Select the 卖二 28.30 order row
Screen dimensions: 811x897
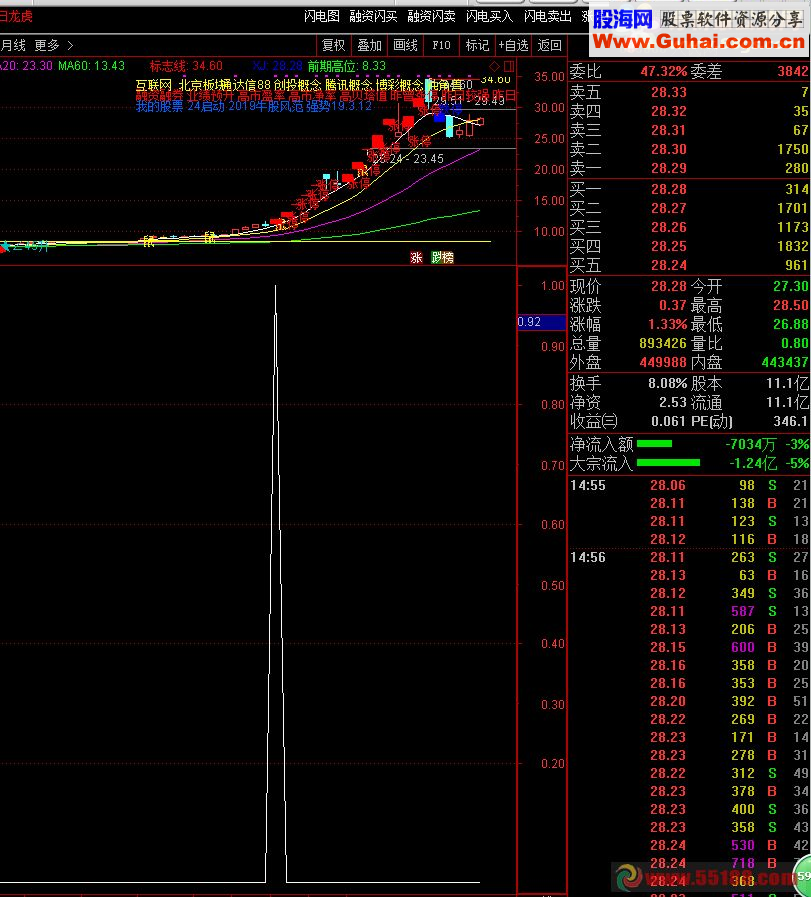pos(689,149)
